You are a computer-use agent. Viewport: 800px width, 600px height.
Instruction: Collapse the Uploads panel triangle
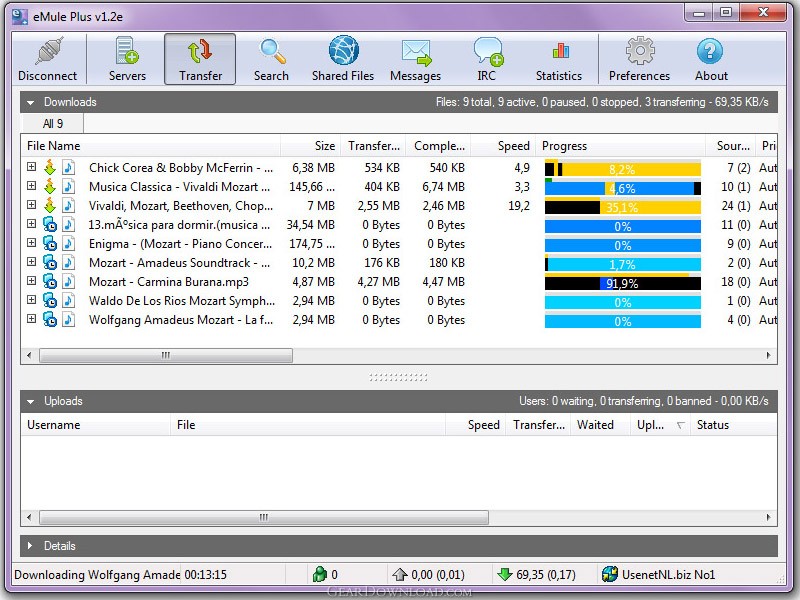[x=31, y=402]
